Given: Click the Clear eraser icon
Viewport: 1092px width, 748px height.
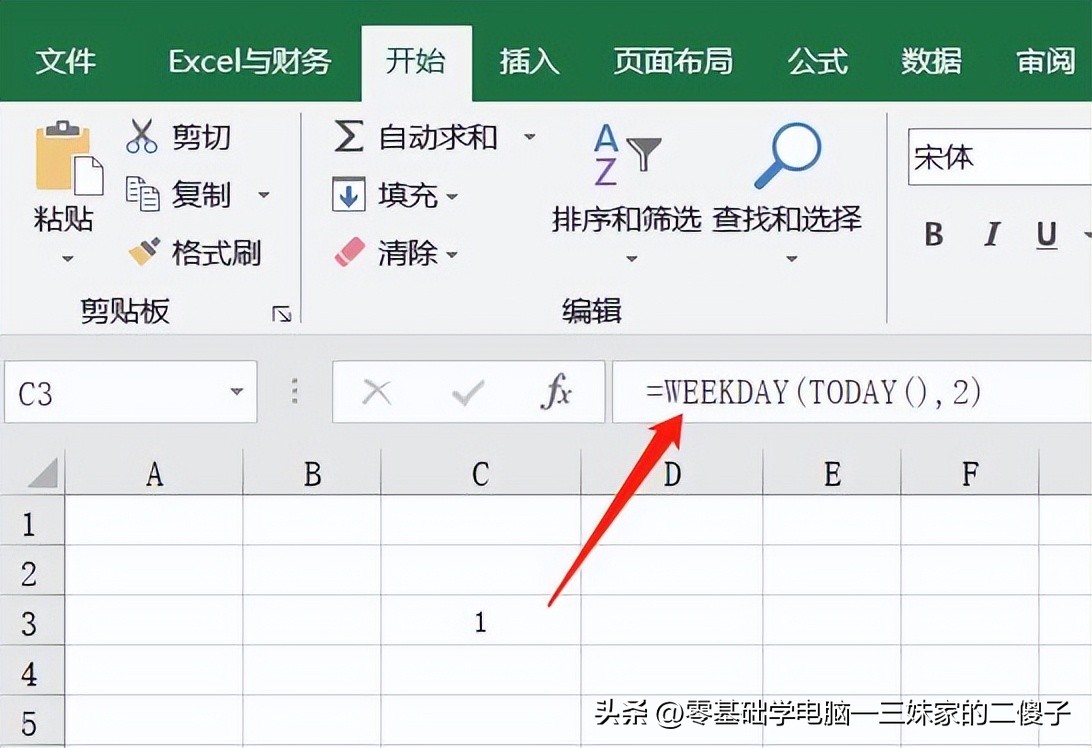Looking at the screenshot, I should tap(349, 252).
